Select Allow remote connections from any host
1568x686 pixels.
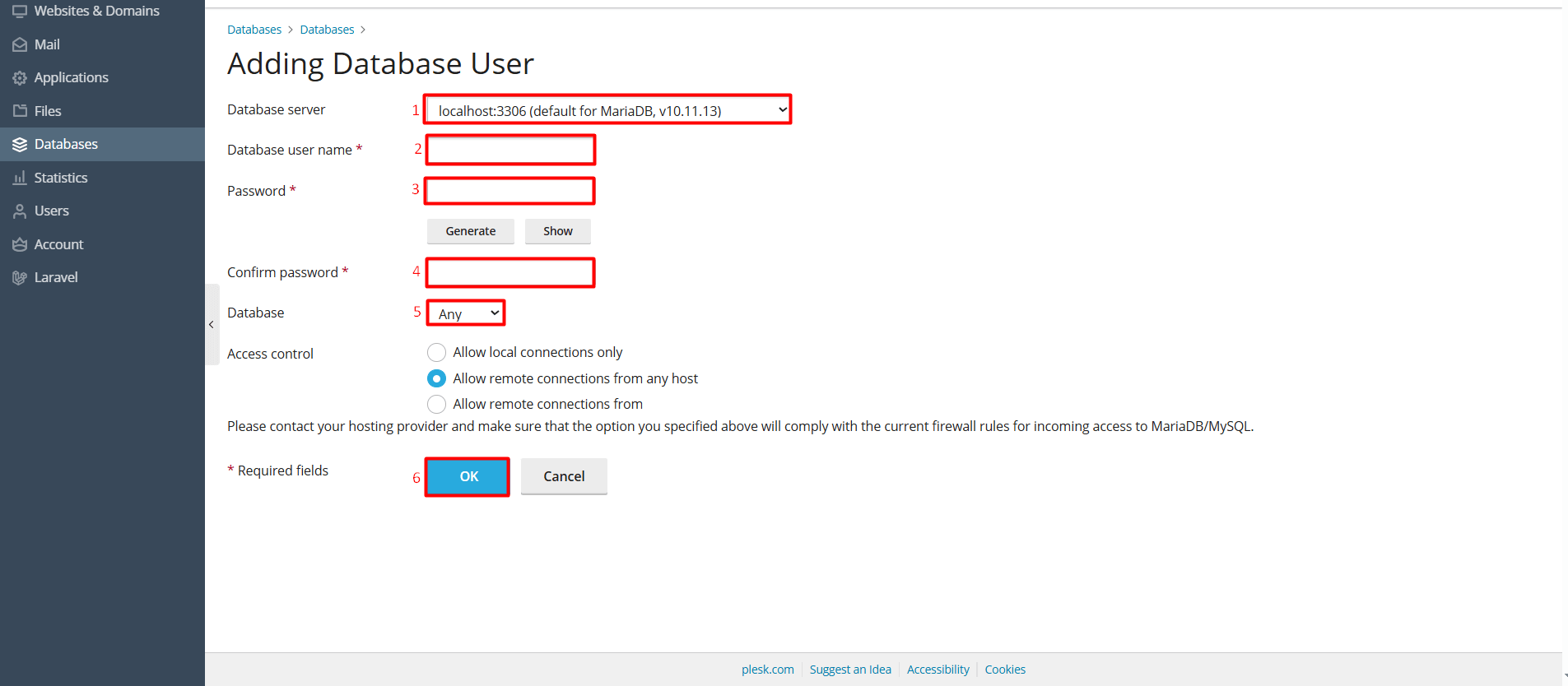coord(437,378)
